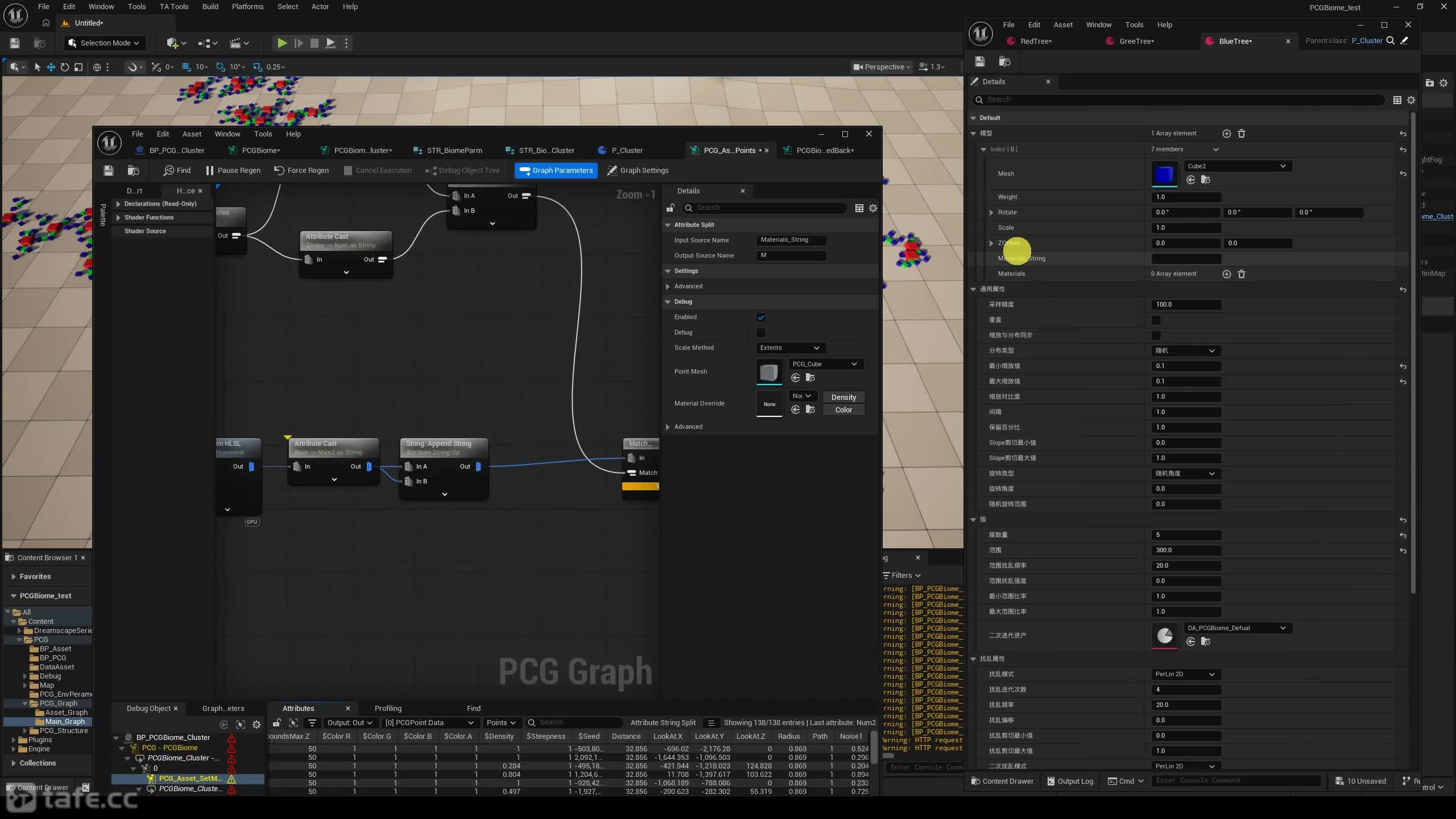This screenshot has height=819, width=1456.
Task: Collapse the Attribute Split section
Action: (x=668, y=225)
